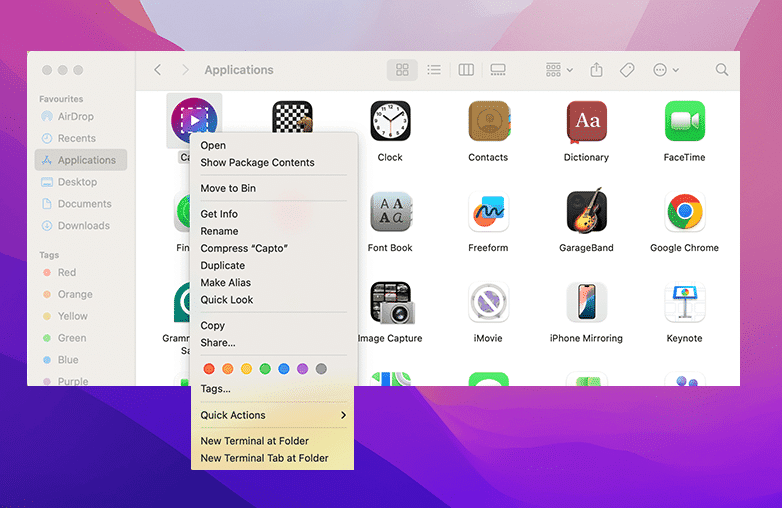782x508 pixels.
Task: Choose Share... from context menu
Action: pyautogui.click(x=273, y=342)
